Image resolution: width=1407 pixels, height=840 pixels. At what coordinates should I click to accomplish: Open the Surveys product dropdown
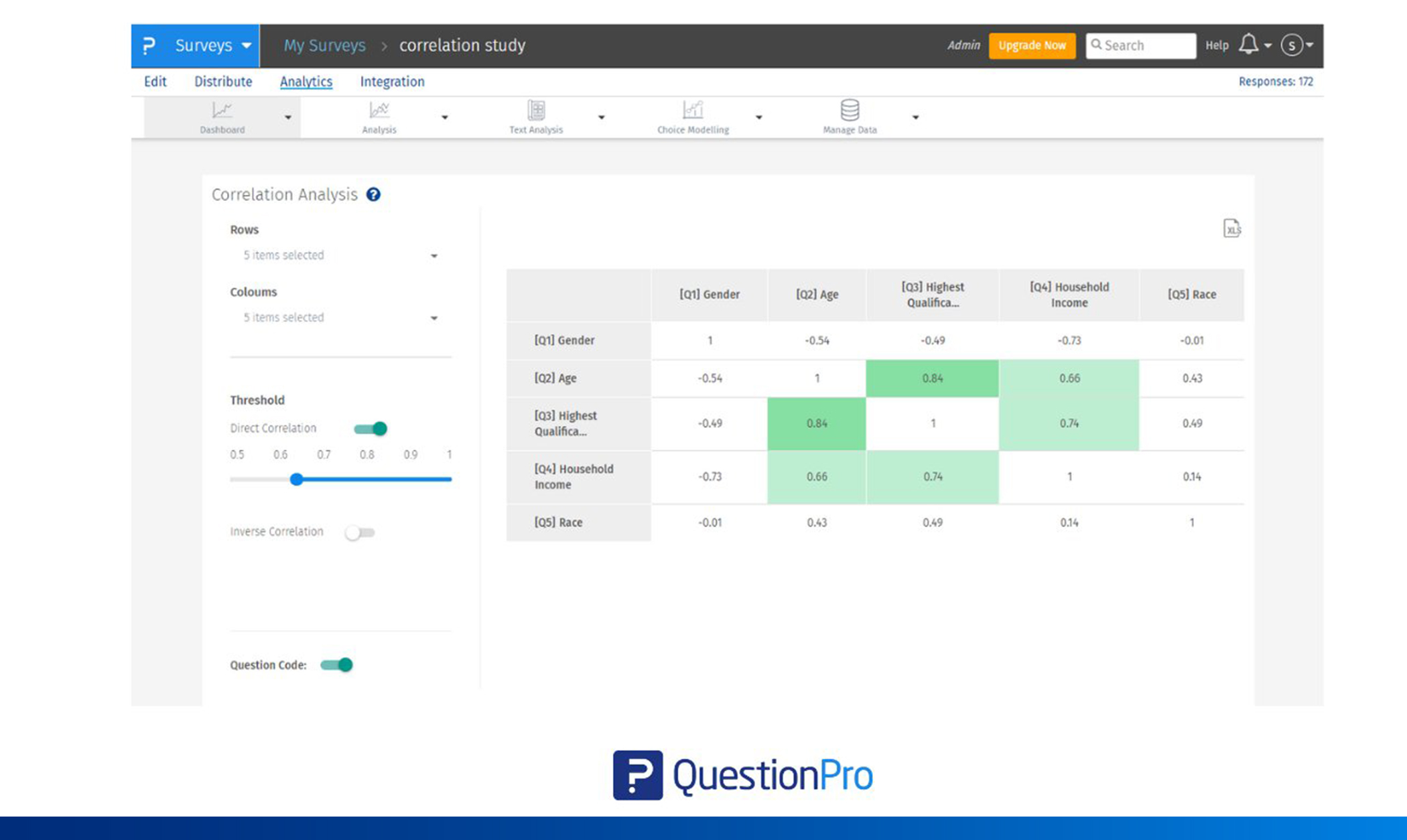212,46
